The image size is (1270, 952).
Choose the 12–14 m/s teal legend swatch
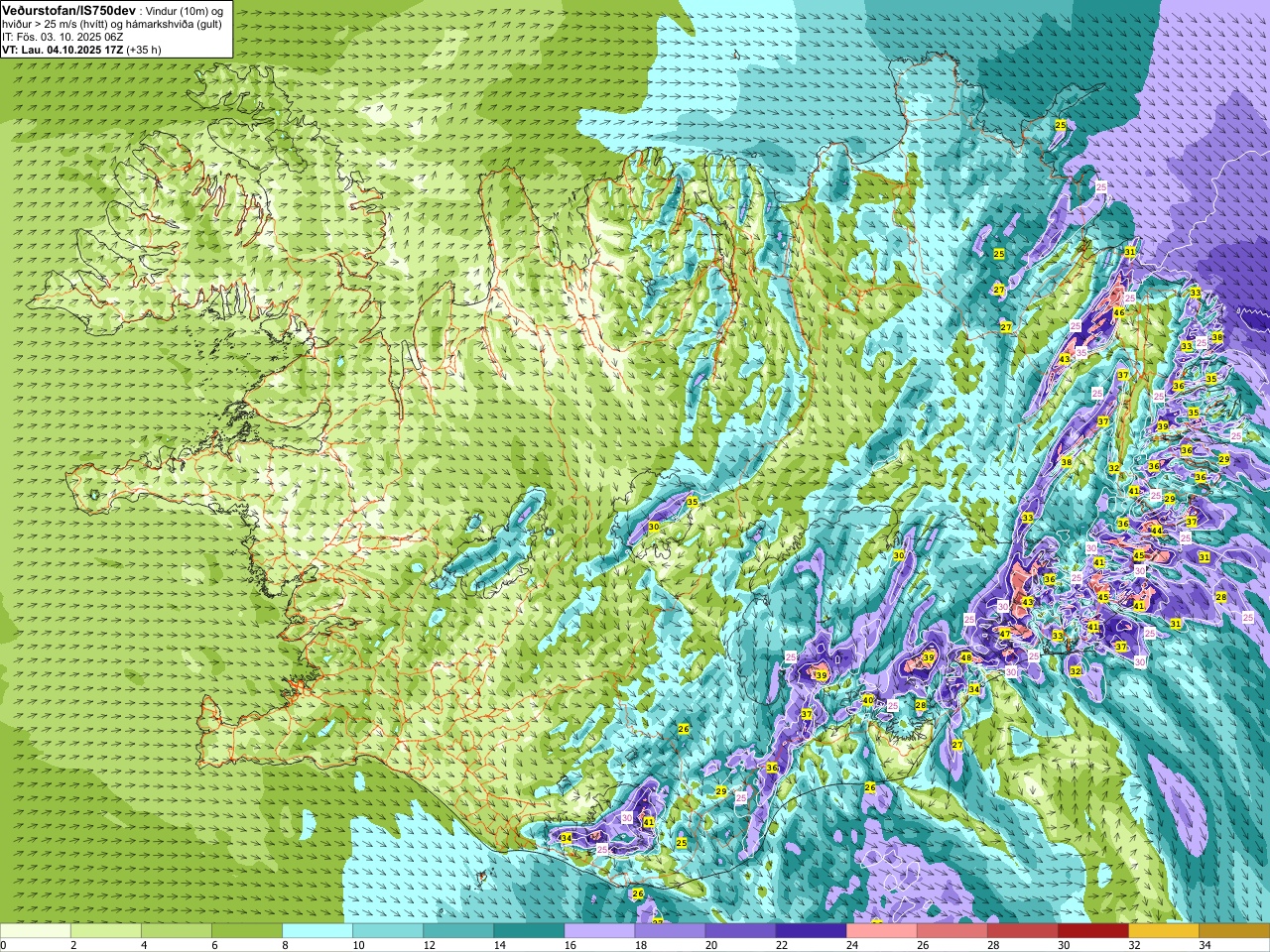(458, 931)
